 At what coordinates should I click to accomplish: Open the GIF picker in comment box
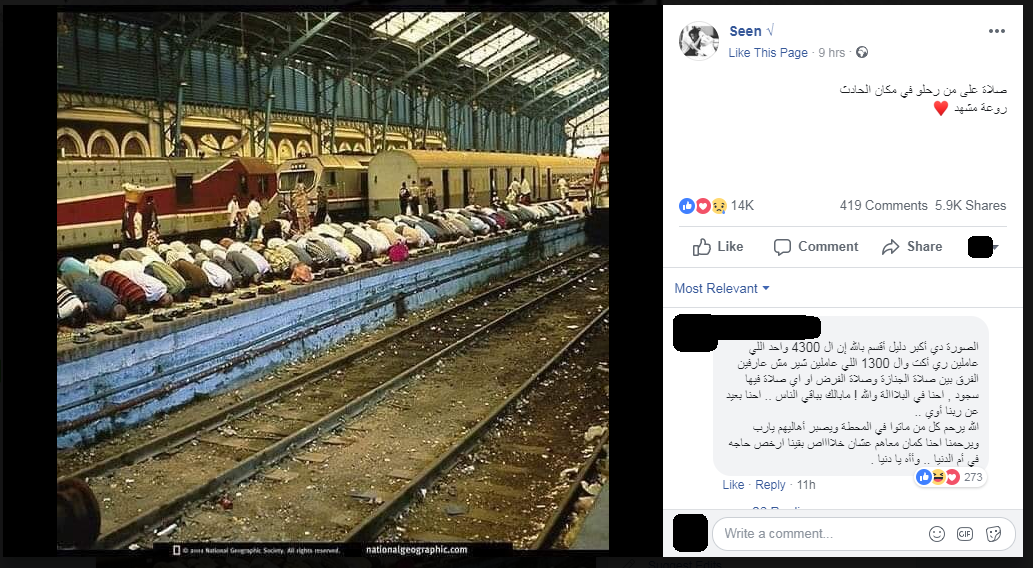click(x=964, y=534)
